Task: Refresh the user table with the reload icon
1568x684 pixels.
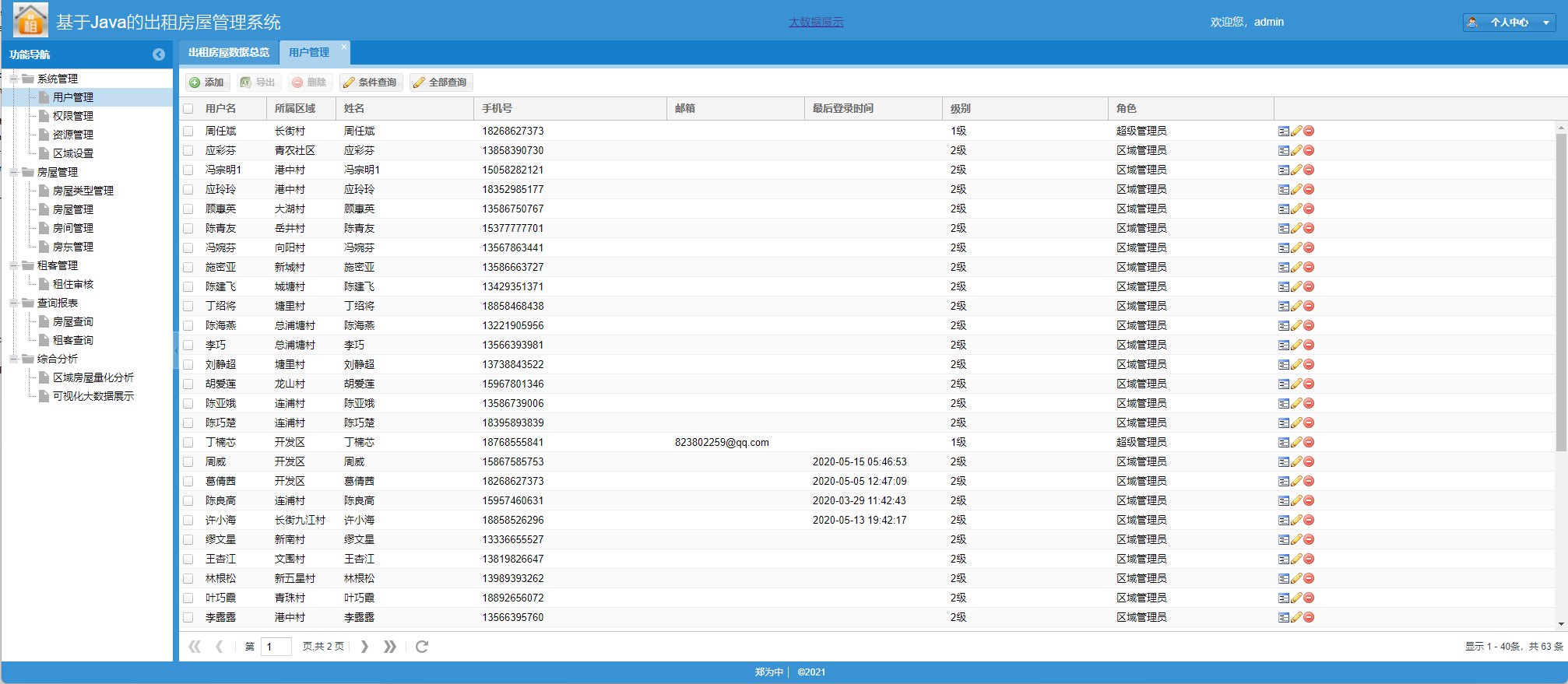Action: [422, 646]
